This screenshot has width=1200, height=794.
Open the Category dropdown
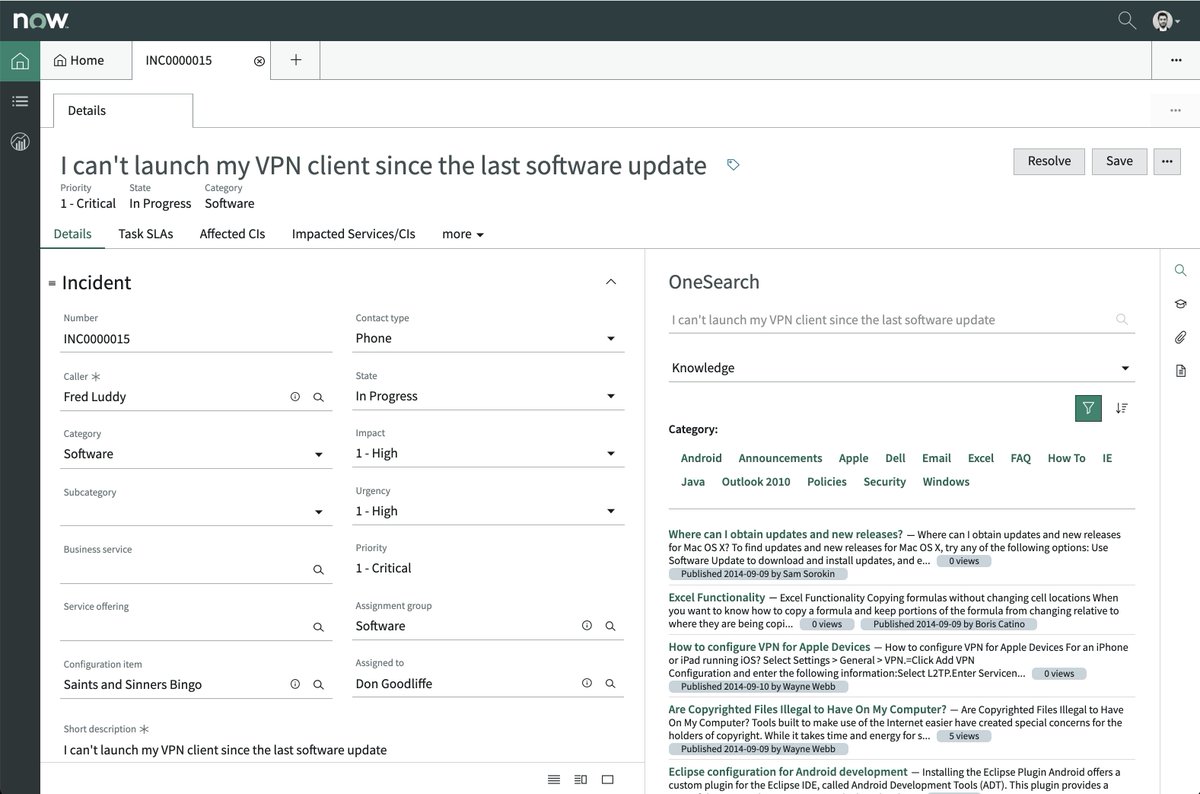pos(197,455)
